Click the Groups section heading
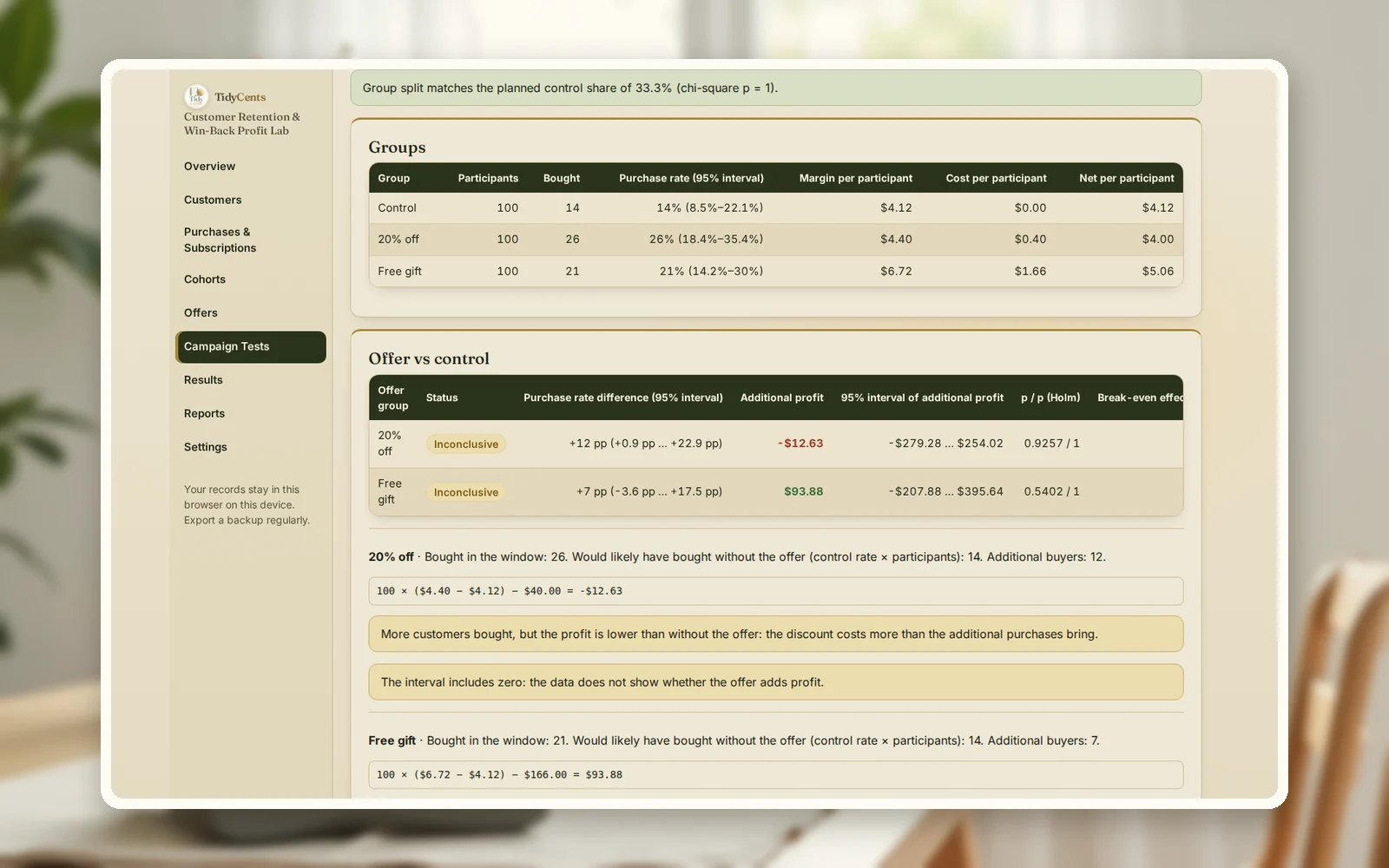1389x868 pixels. tap(397, 148)
